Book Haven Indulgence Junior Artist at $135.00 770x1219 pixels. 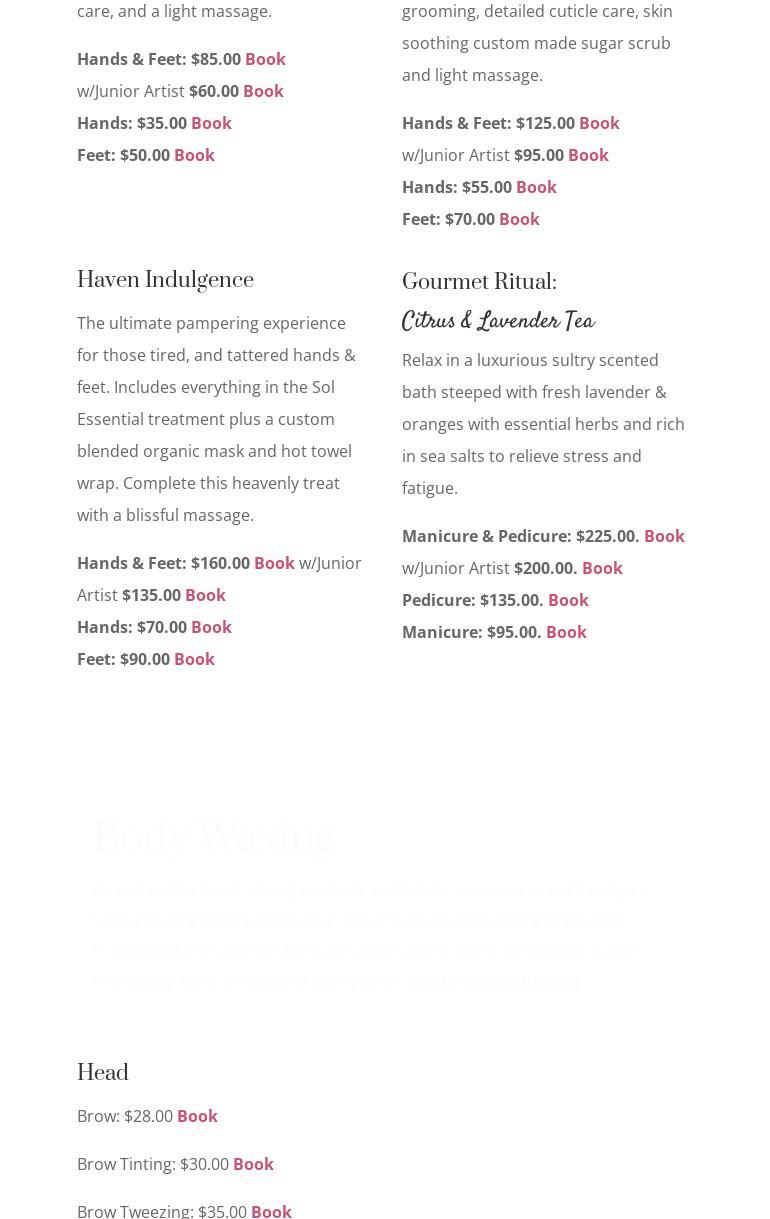205,595
